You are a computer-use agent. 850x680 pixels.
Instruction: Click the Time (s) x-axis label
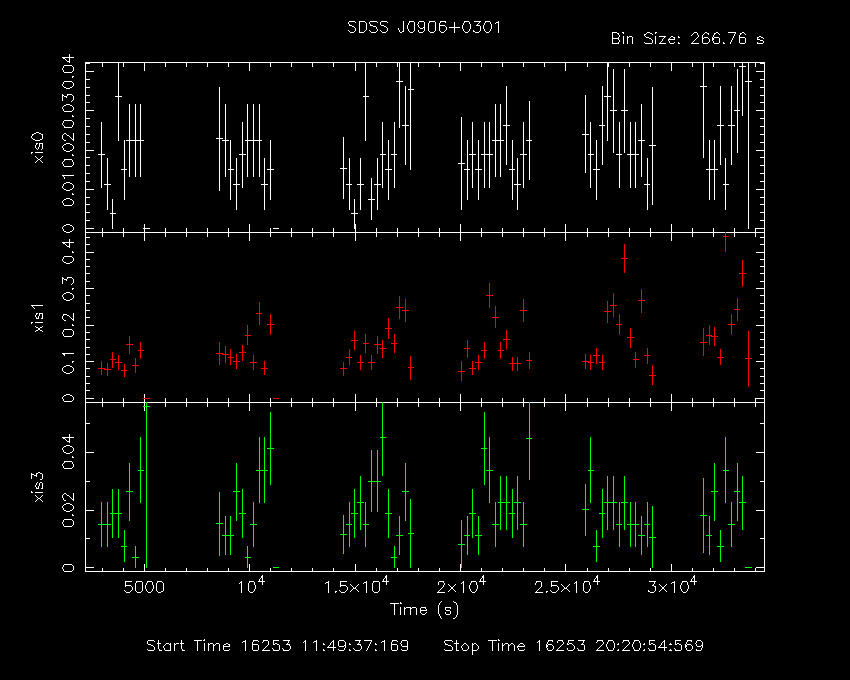click(x=424, y=610)
